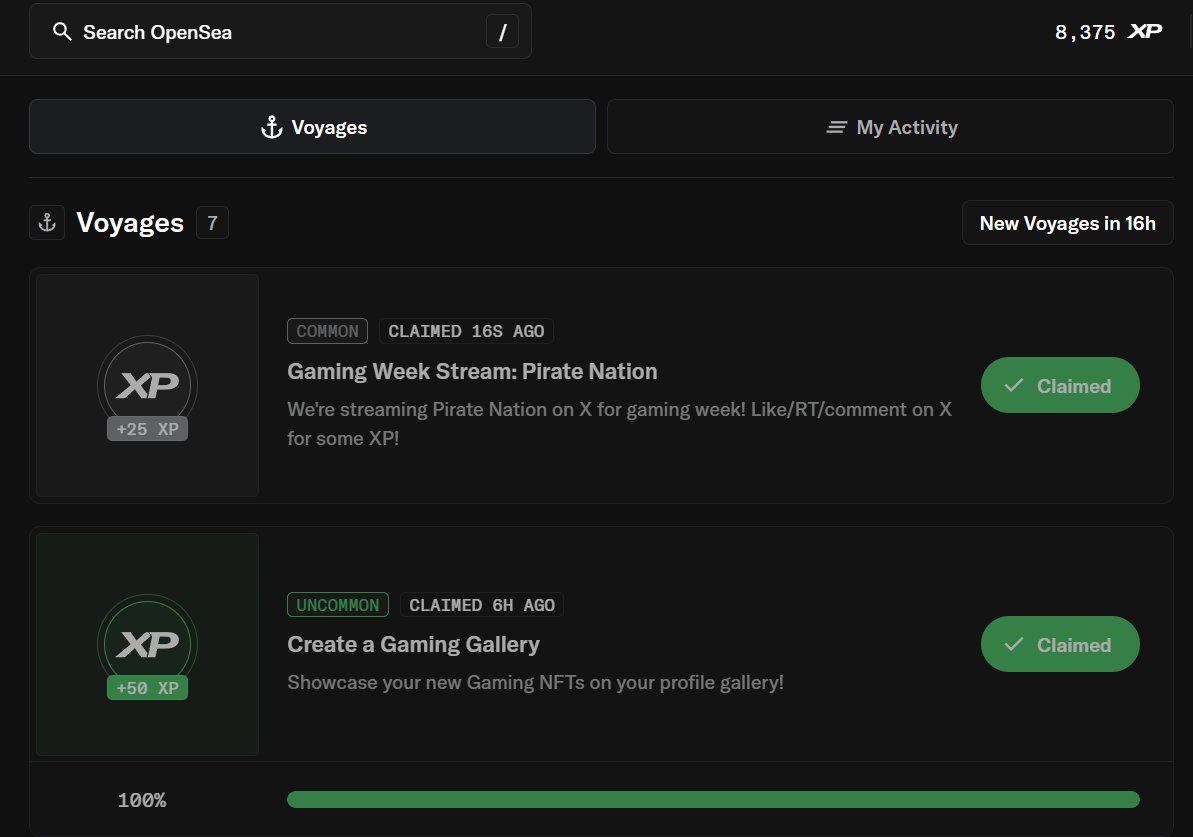
Task: Open the 8,375 XP balance
Action: [1108, 32]
